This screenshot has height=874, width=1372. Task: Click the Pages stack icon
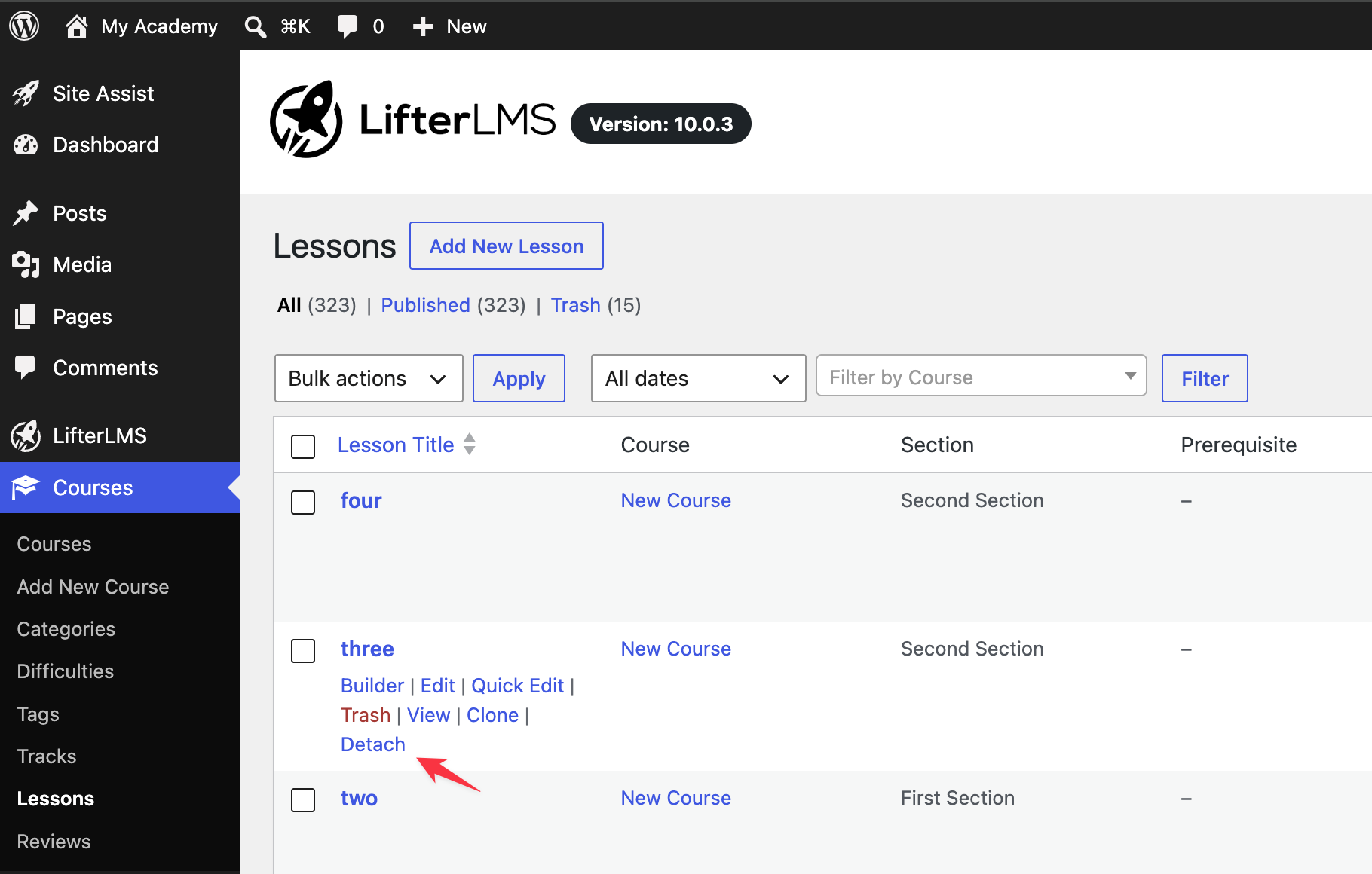26,316
